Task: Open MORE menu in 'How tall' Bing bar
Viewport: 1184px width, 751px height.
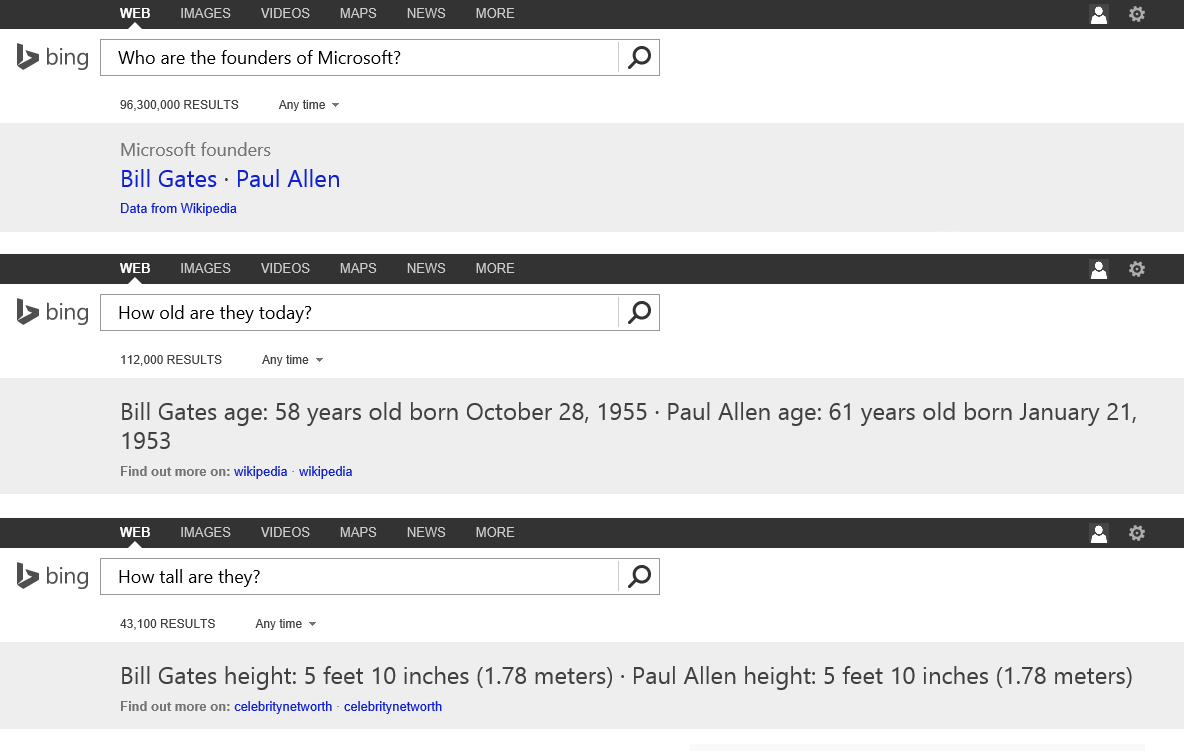Action: (495, 533)
